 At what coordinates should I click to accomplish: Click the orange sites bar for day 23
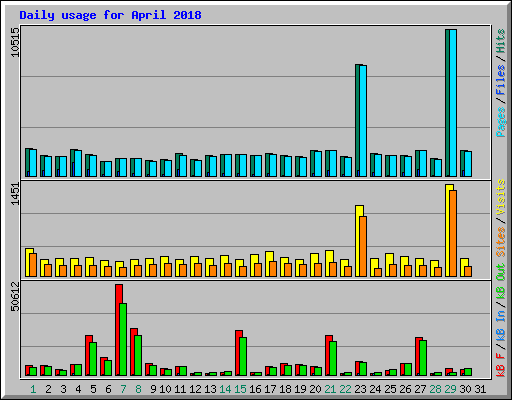363,246
